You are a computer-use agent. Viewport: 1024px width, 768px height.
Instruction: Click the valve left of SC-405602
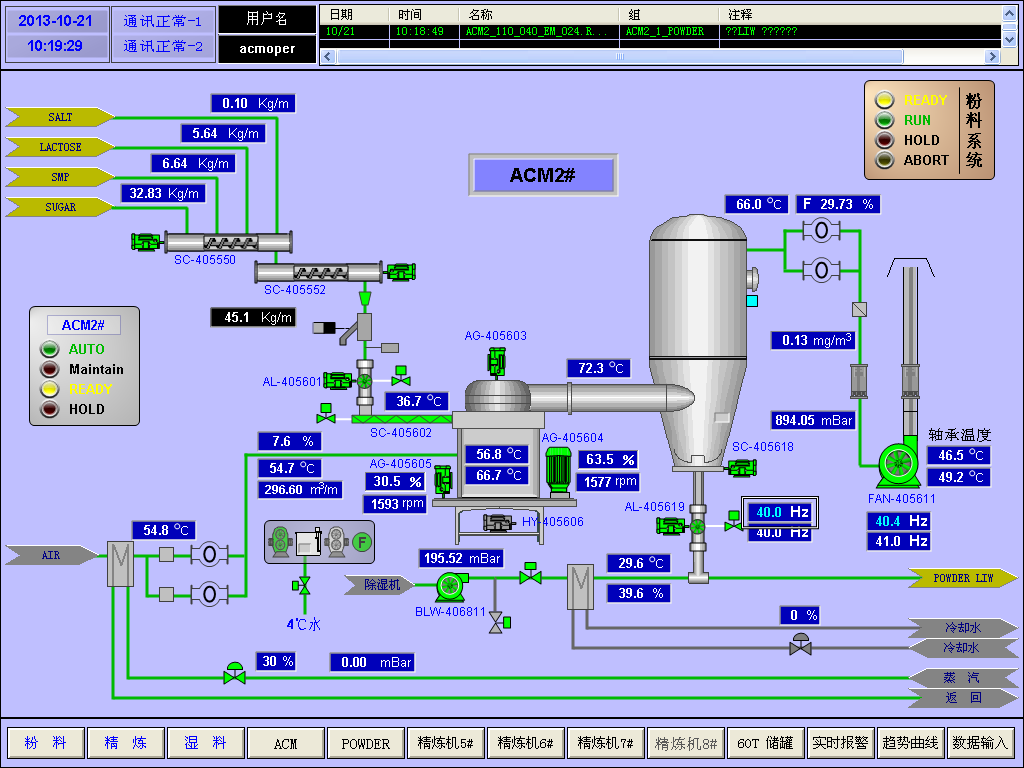(x=326, y=414)
